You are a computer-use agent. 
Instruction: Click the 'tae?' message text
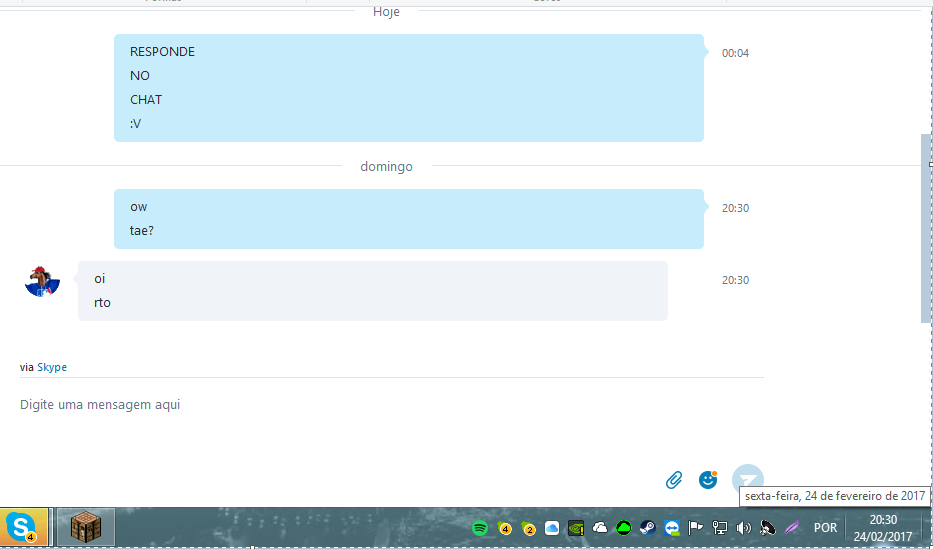(x=142, y=231)
